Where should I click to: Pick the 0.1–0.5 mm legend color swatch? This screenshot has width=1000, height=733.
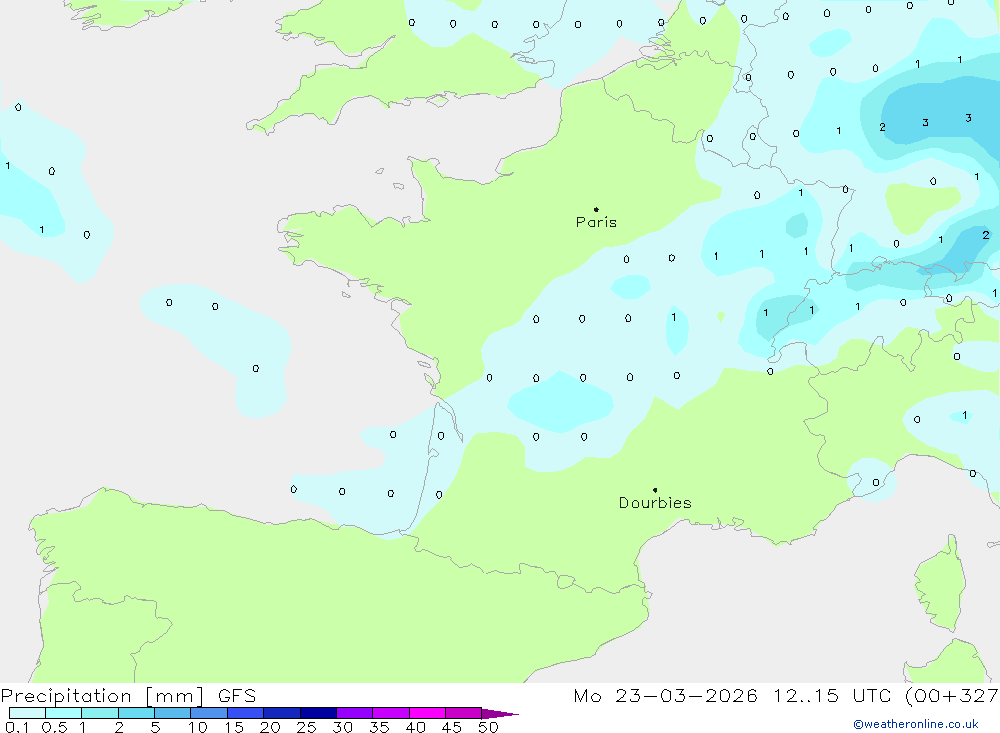click(27, 713)
